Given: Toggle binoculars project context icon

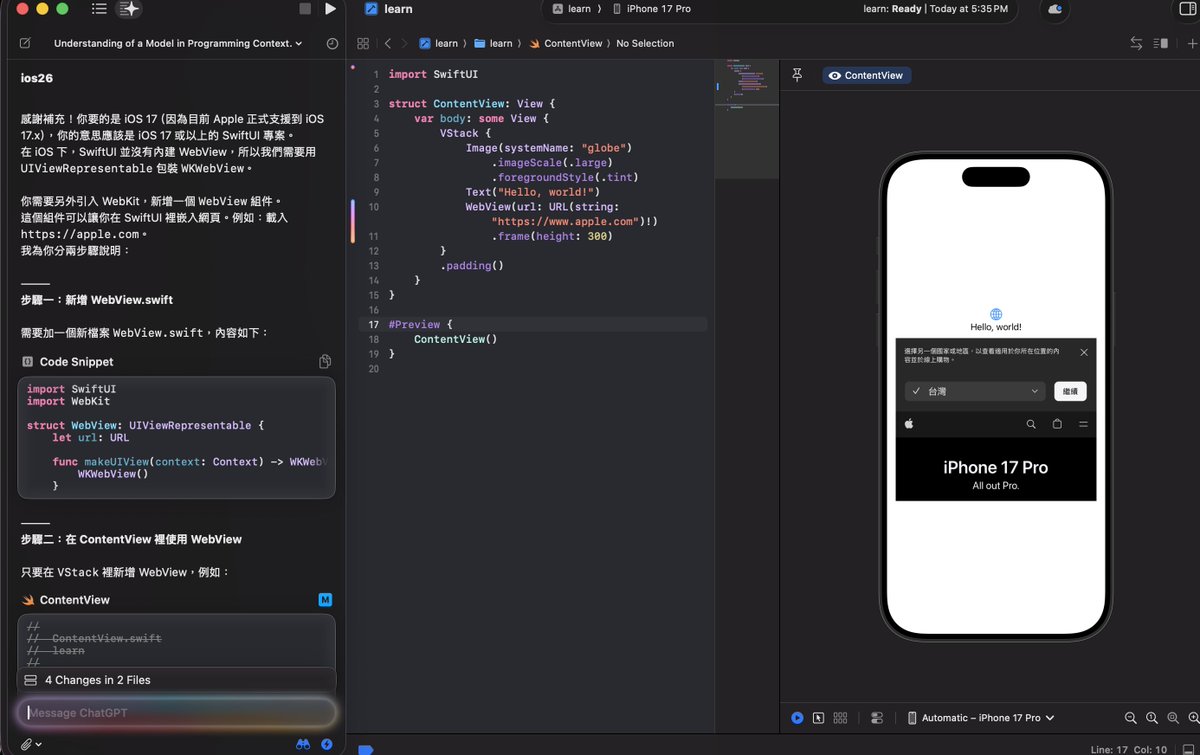Looking at the screenshot, I should pyautogui.click(x=303, y=745).
